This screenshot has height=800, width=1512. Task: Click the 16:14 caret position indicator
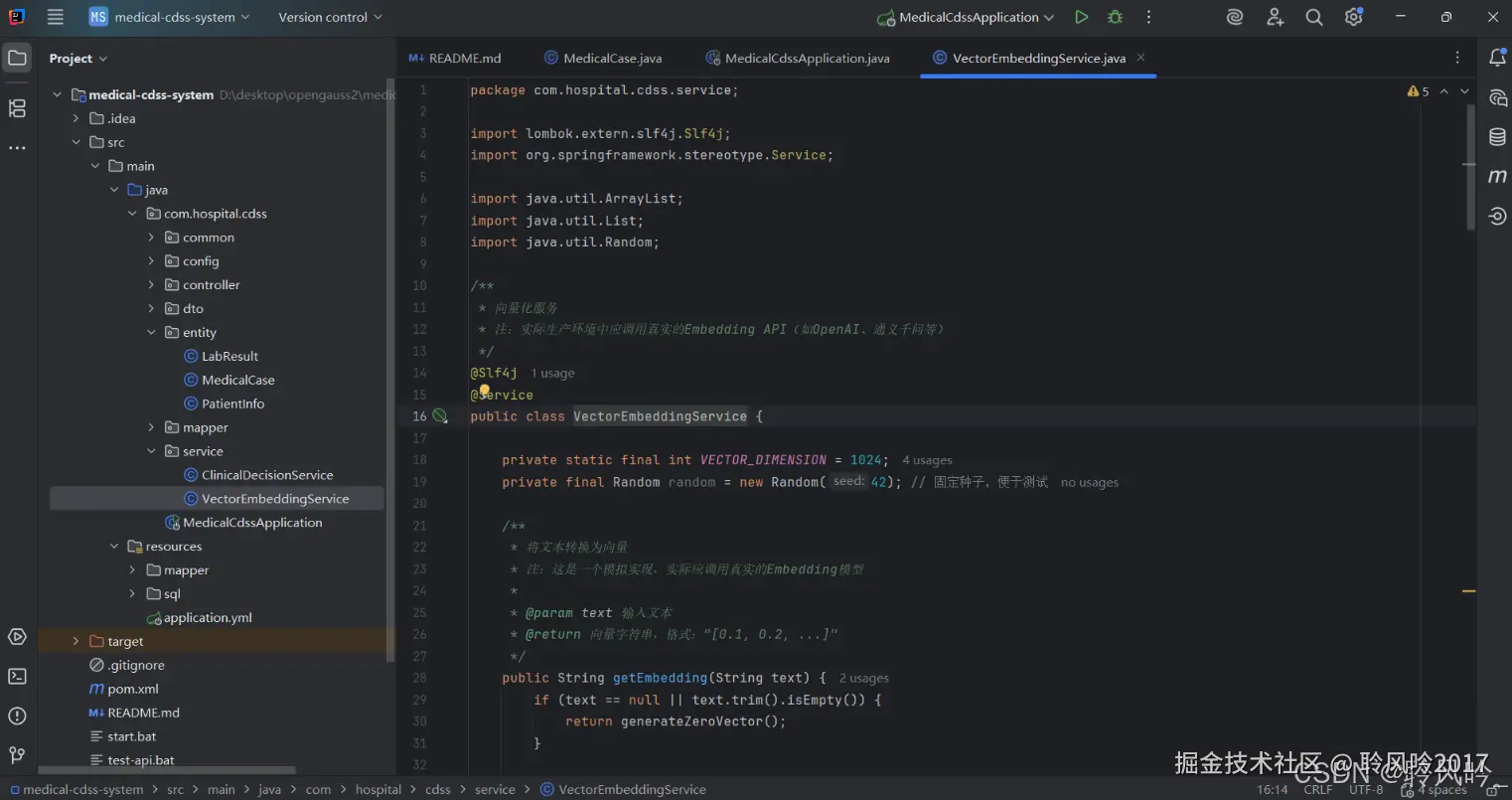[1273, 789]
